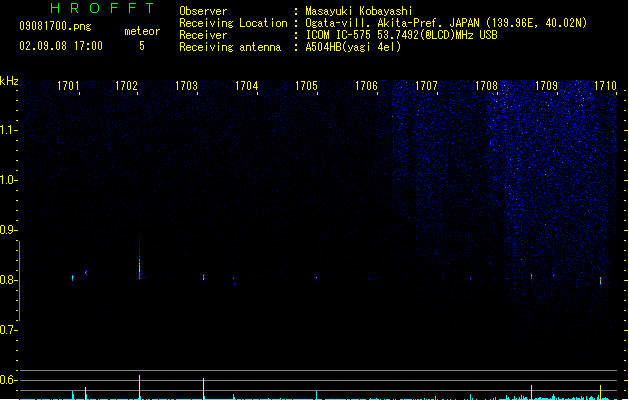Click receiver value ICOM IC-575 53.7492 MHz

(401, 35)
